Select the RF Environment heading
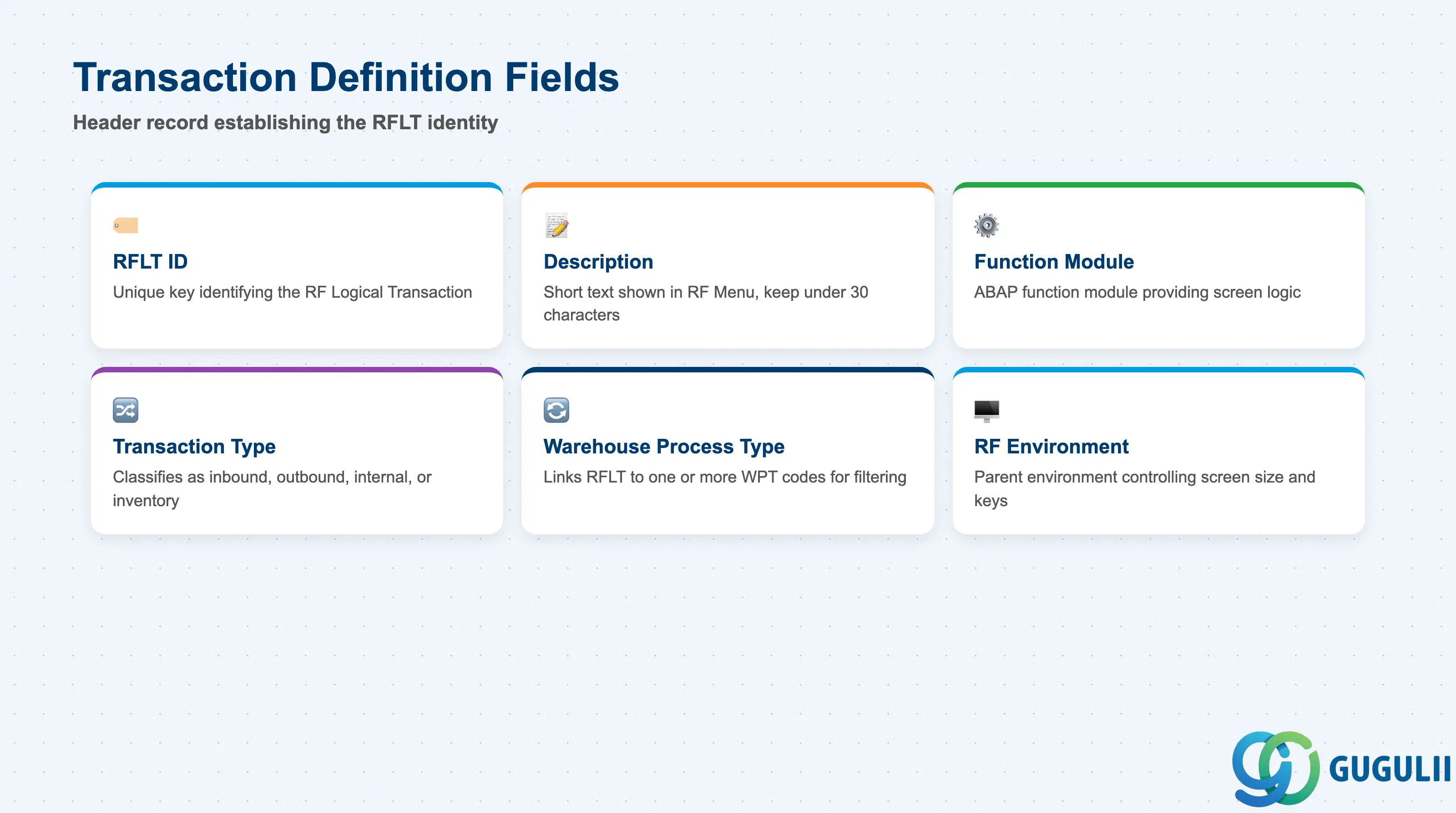The width and height of the screenshot is (1456, 813). [x=1052, y=447]
